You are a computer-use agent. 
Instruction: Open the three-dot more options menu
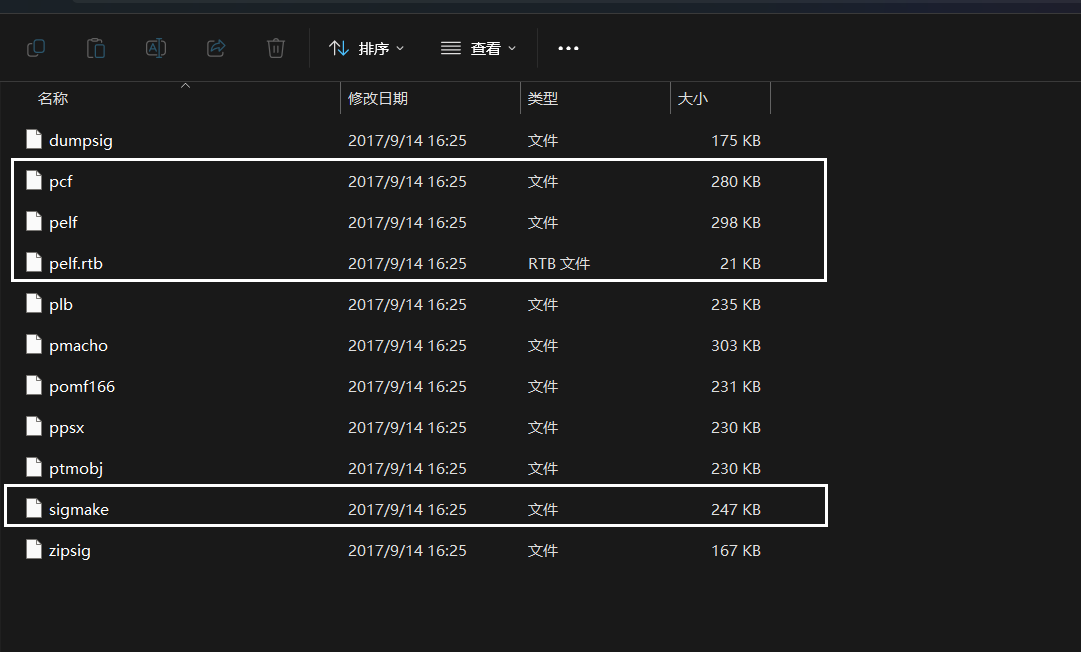pyautogui.click(x=568, y=48)
